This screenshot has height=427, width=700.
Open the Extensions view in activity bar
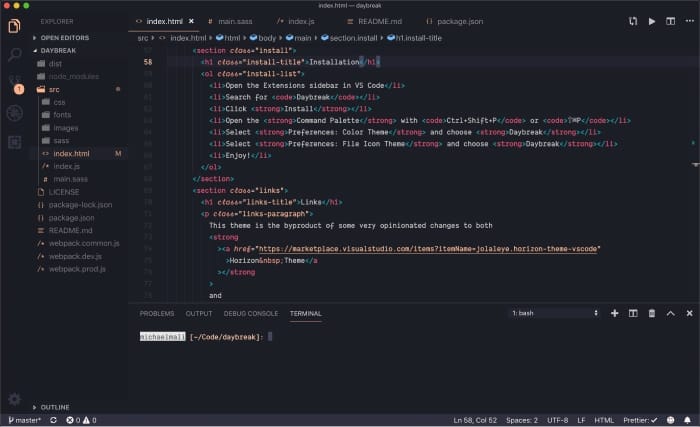(15, 142)
